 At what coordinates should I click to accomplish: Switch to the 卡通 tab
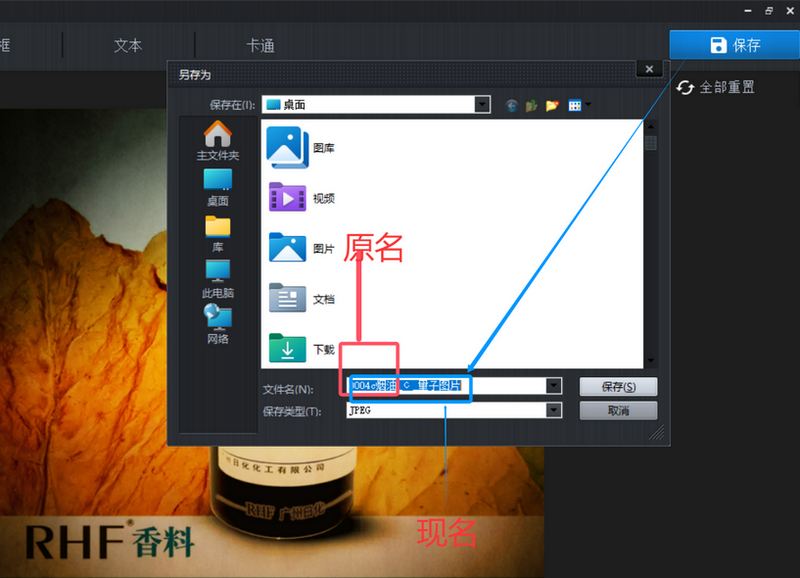(x=260, y=45)
